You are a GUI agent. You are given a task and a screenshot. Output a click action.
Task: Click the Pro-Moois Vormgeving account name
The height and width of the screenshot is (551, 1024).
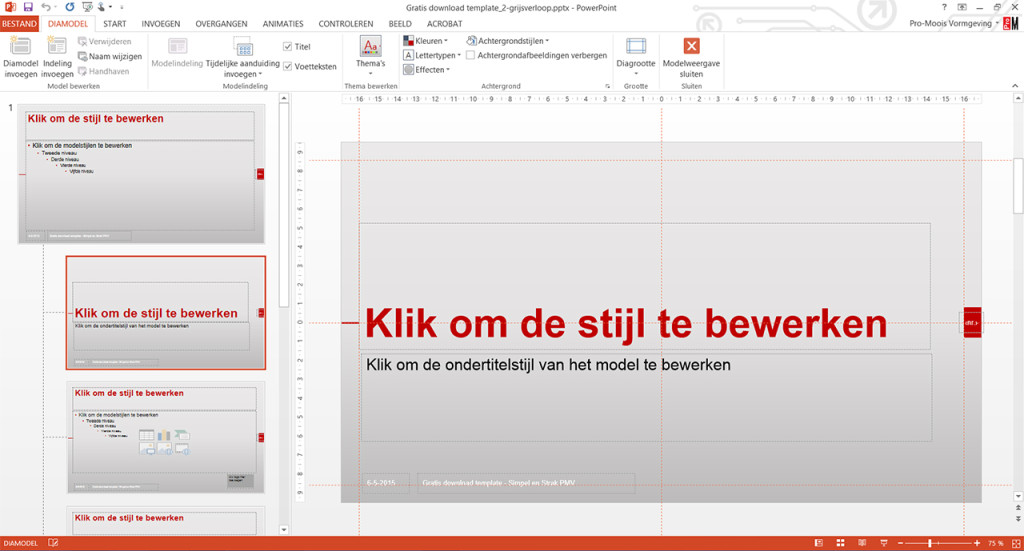click(948, 23)
